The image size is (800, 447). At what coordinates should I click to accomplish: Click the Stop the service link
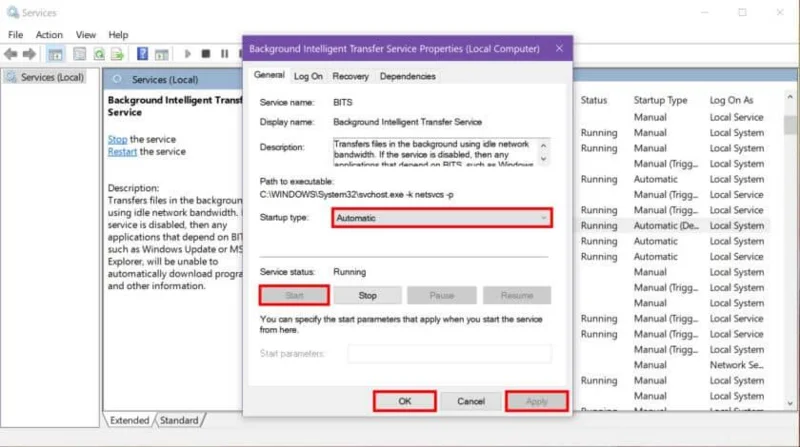[117, 139]
